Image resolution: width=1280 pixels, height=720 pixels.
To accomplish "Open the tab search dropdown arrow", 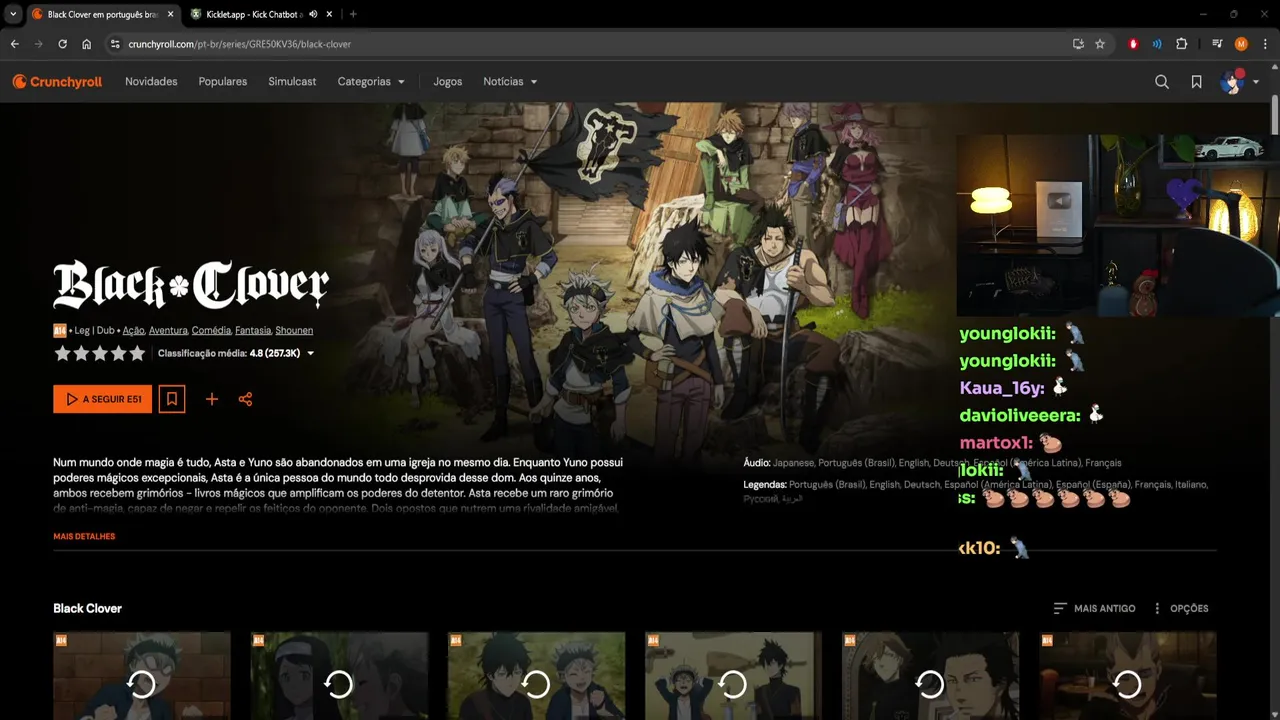I will (13, 14).
